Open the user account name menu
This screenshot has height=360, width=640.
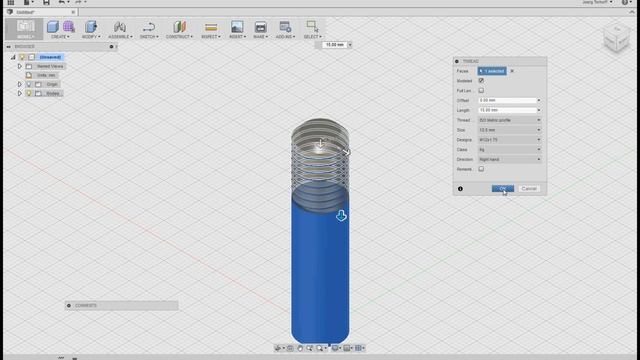(597, 2)
